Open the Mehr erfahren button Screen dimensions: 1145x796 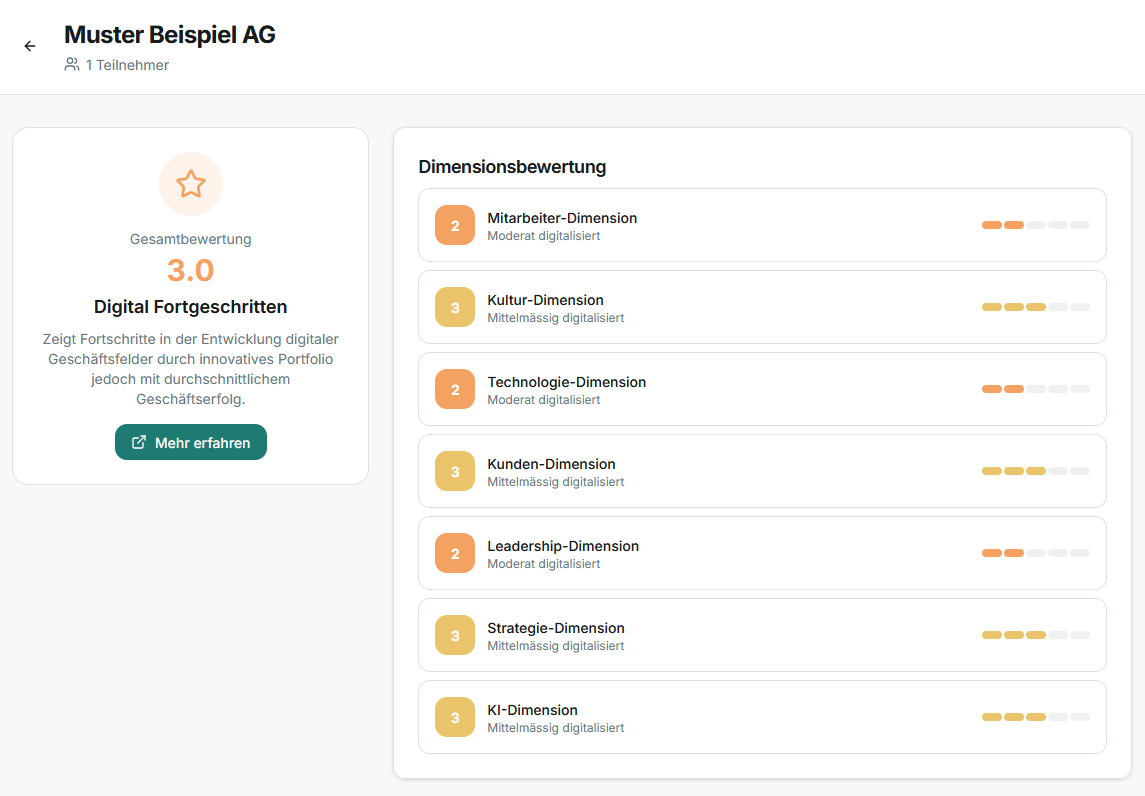pos(191,442)
